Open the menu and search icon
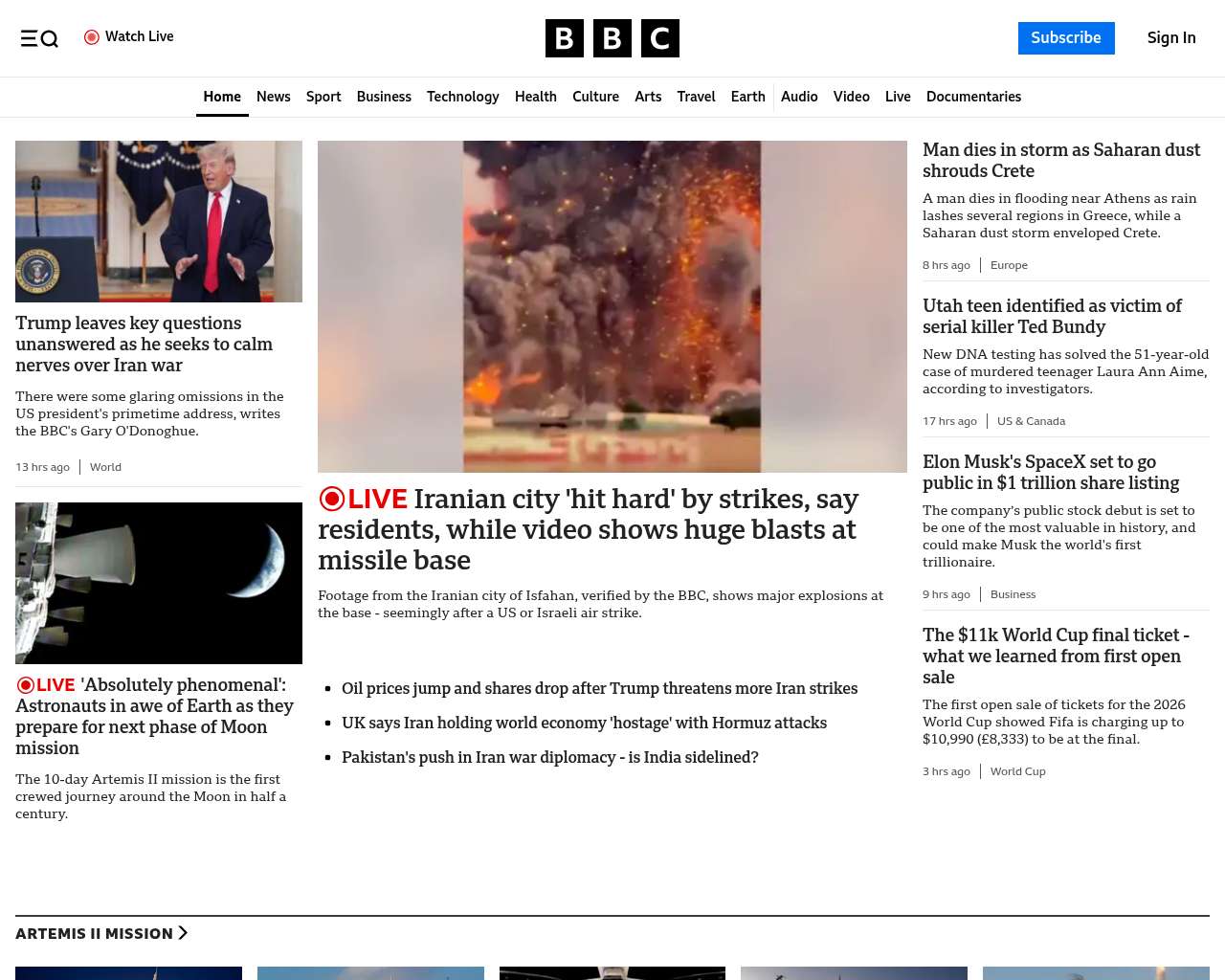This screenshot has height=980, width=1225. click(39, 38)
